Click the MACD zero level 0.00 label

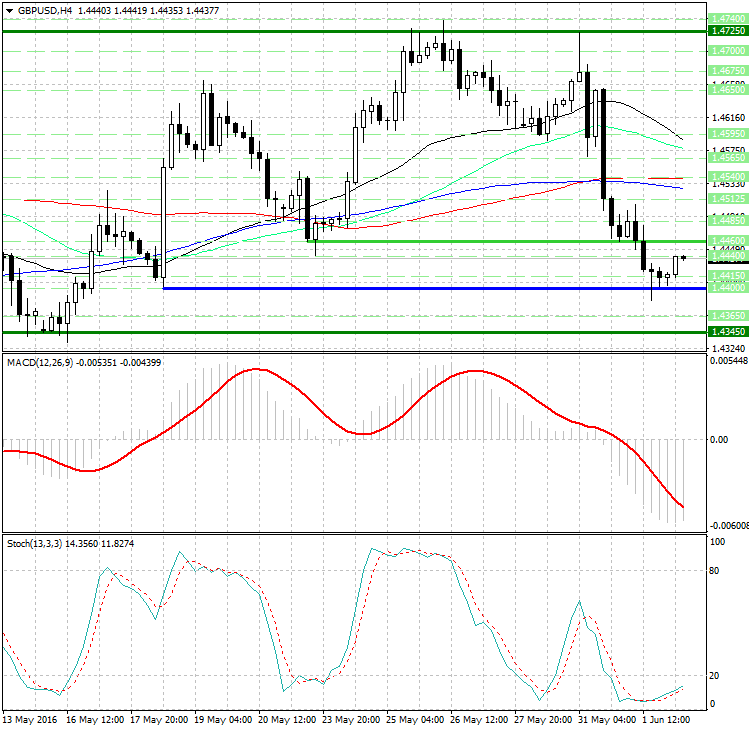click(x=717, y=439)
